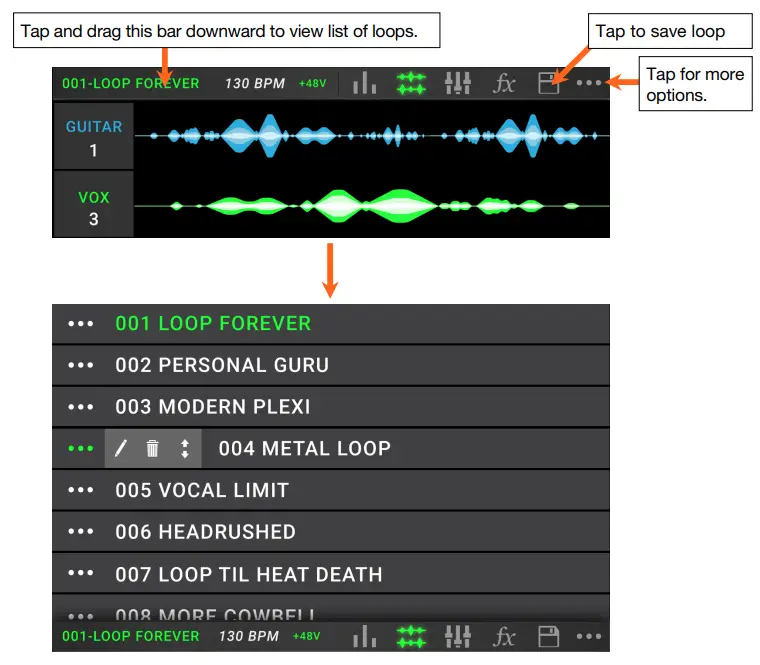Open options dots for 001 LOOP FOREVER
This screenshot has width=760, height=665.
click(x=80, y=324)
